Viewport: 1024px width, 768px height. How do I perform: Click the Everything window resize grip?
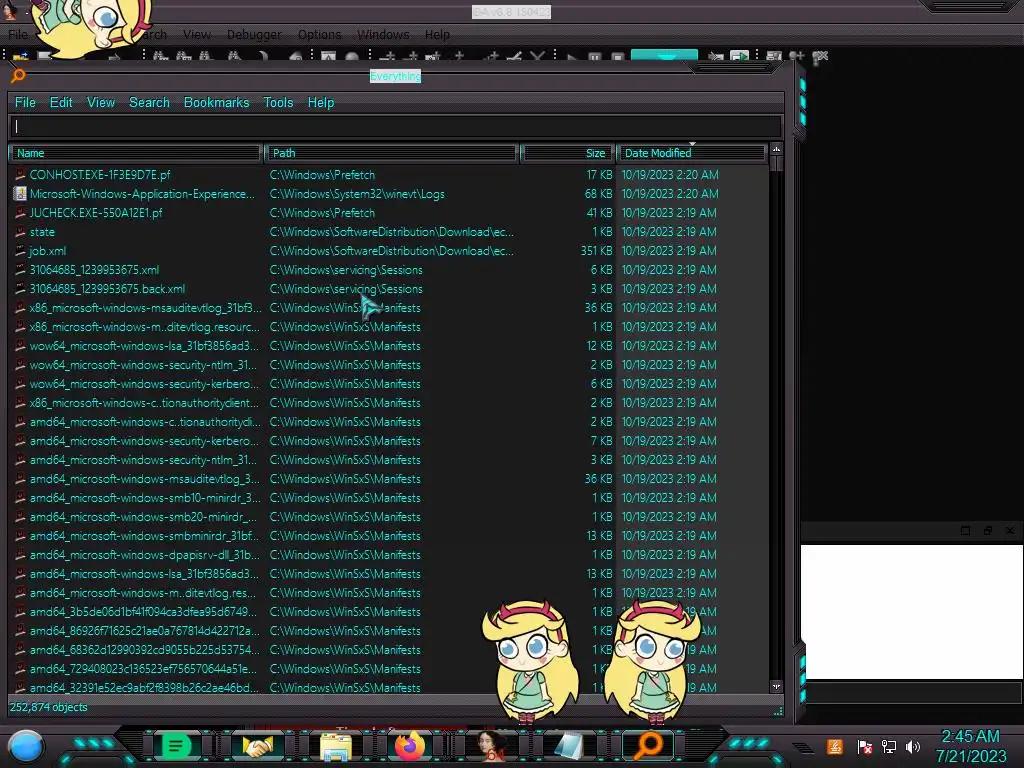click(778, 711)
